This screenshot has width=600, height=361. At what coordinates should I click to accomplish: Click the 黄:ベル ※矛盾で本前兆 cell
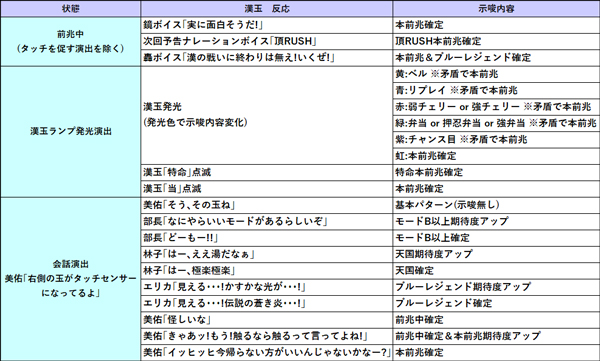[496, 74]
